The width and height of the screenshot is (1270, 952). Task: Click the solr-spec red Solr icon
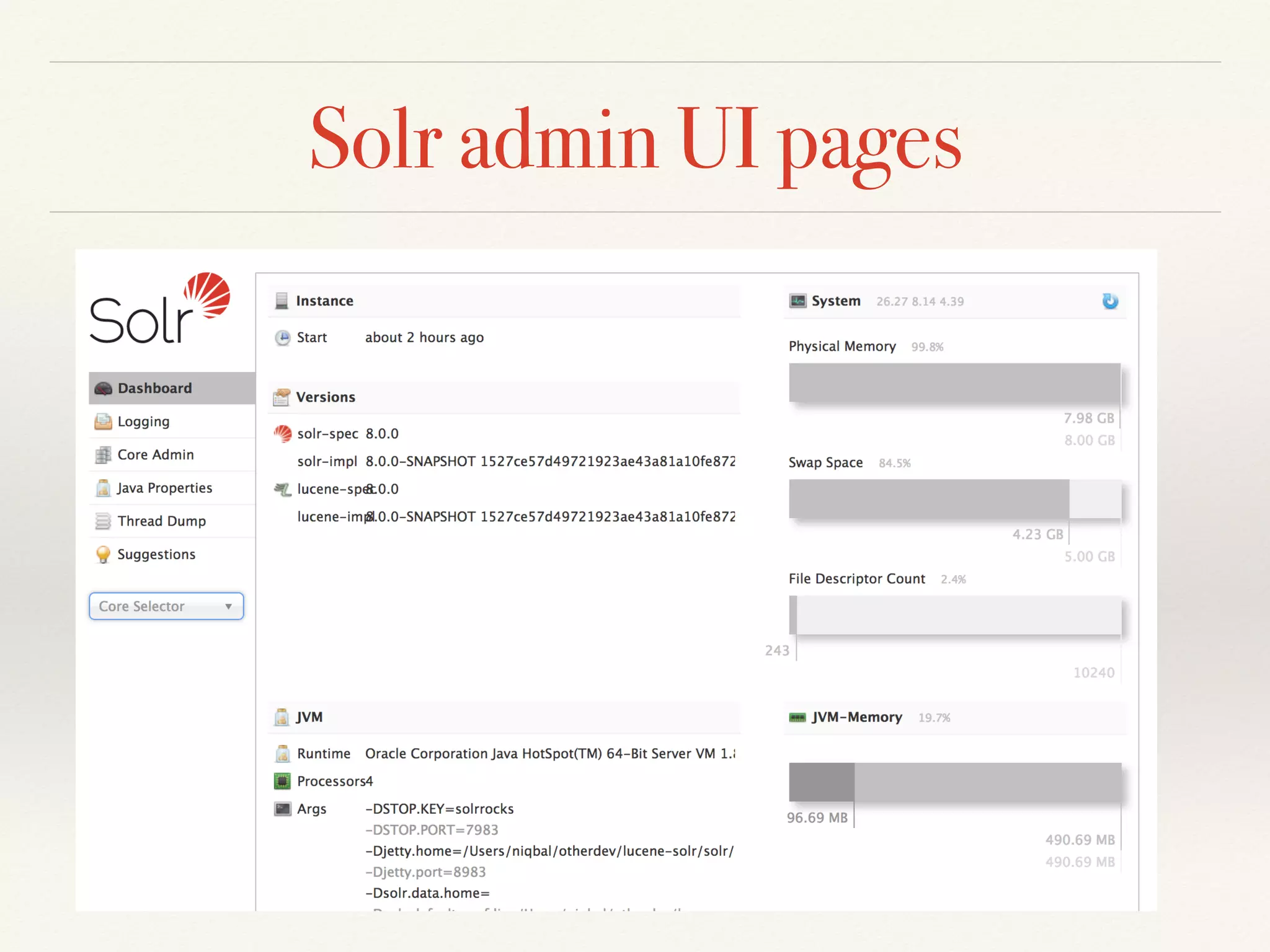coord(283,434)
